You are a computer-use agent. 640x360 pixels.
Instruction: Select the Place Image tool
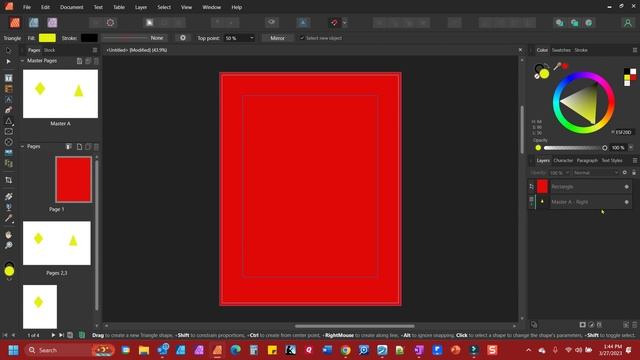8,153
